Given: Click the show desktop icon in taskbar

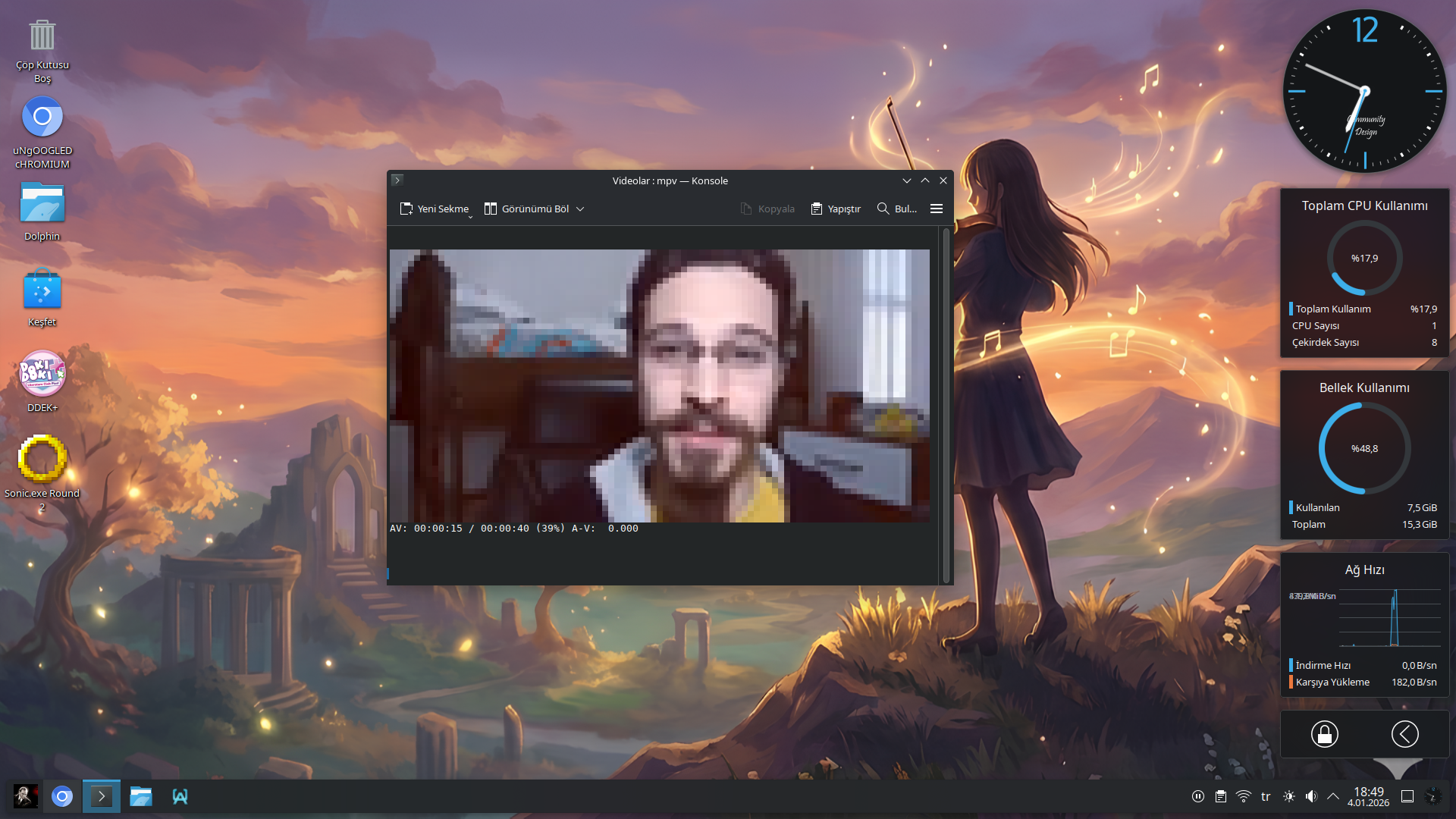Looking at the screenshot, I should (1407, 796).
